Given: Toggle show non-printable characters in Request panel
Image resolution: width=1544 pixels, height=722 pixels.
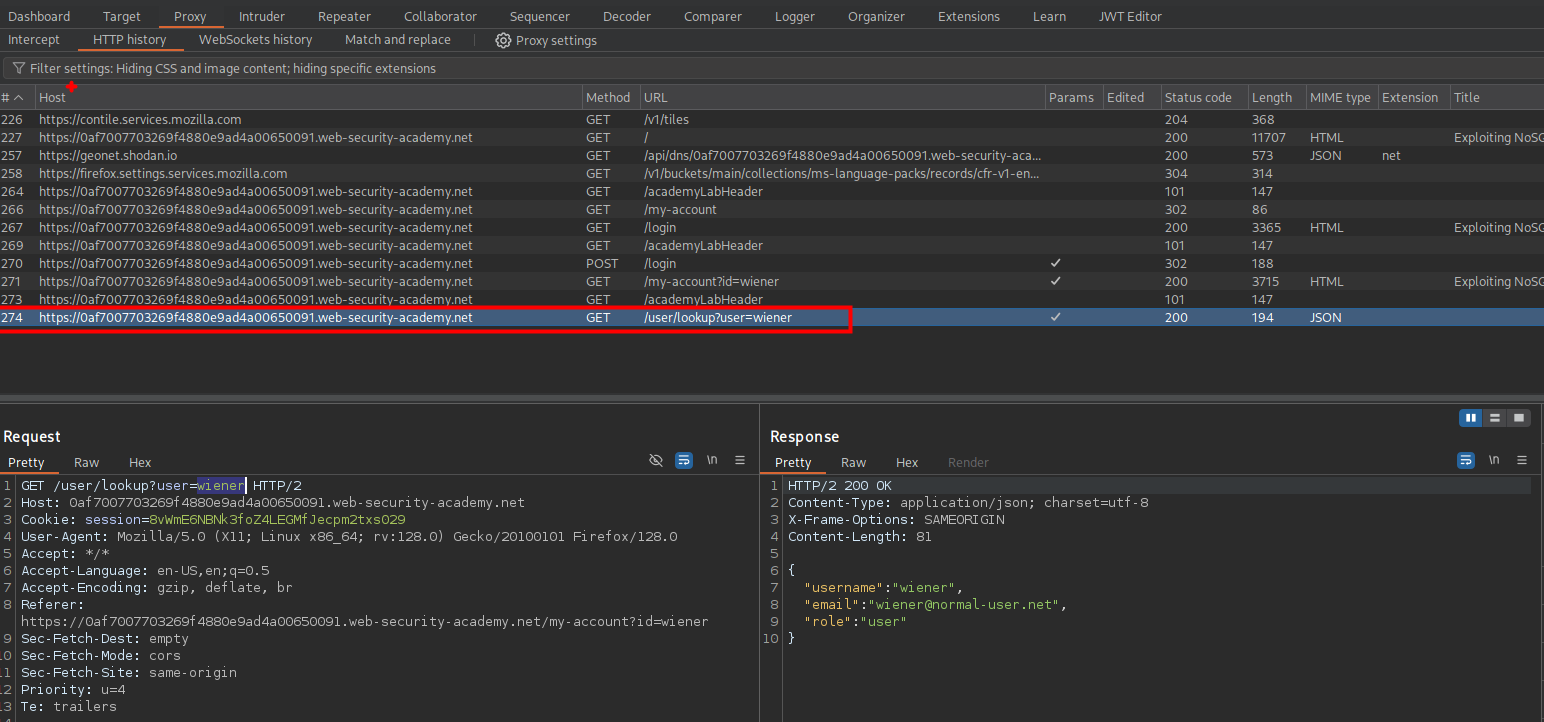Looking at the screenshot, I should [712, 460].
